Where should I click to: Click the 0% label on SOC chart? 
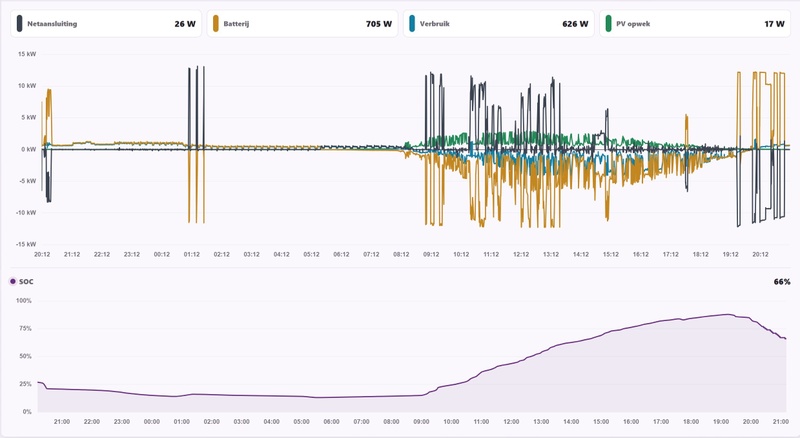[x=27, y=411]
